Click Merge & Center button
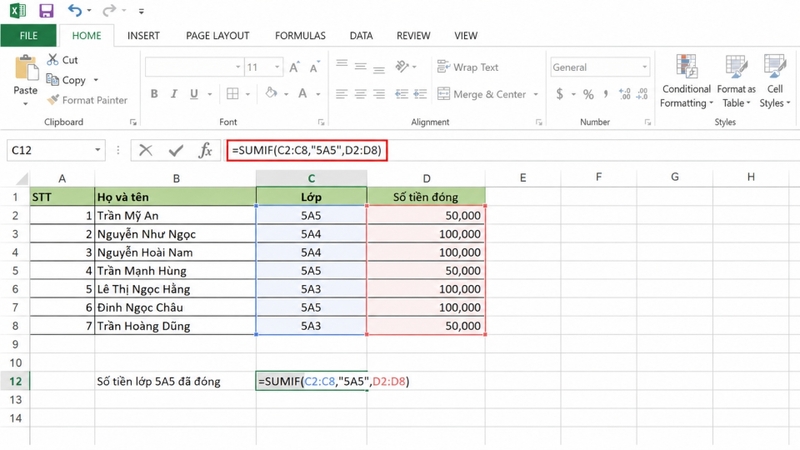The height and width of the screenshot is (450, 800). (482, 94)
